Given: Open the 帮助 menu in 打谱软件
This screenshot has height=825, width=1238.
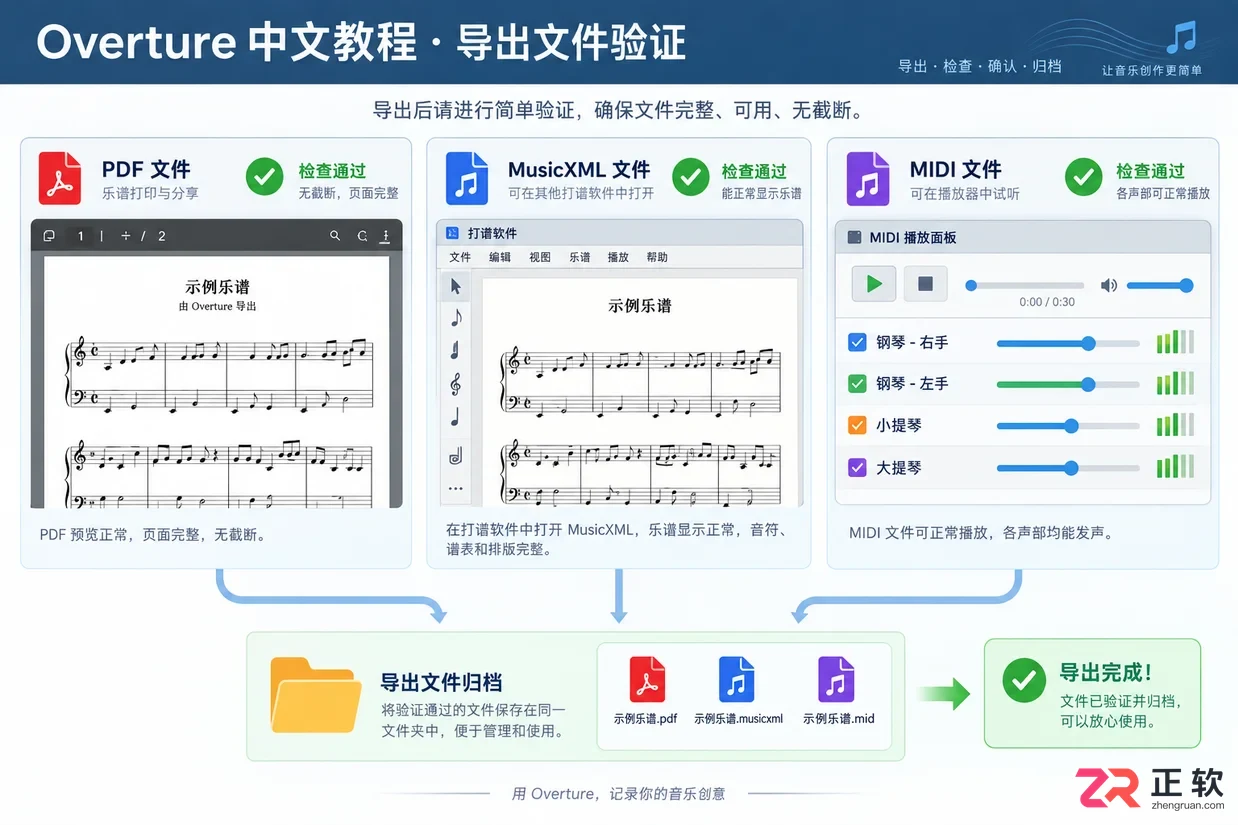Looking at the screenshot, I should point(657,257).
